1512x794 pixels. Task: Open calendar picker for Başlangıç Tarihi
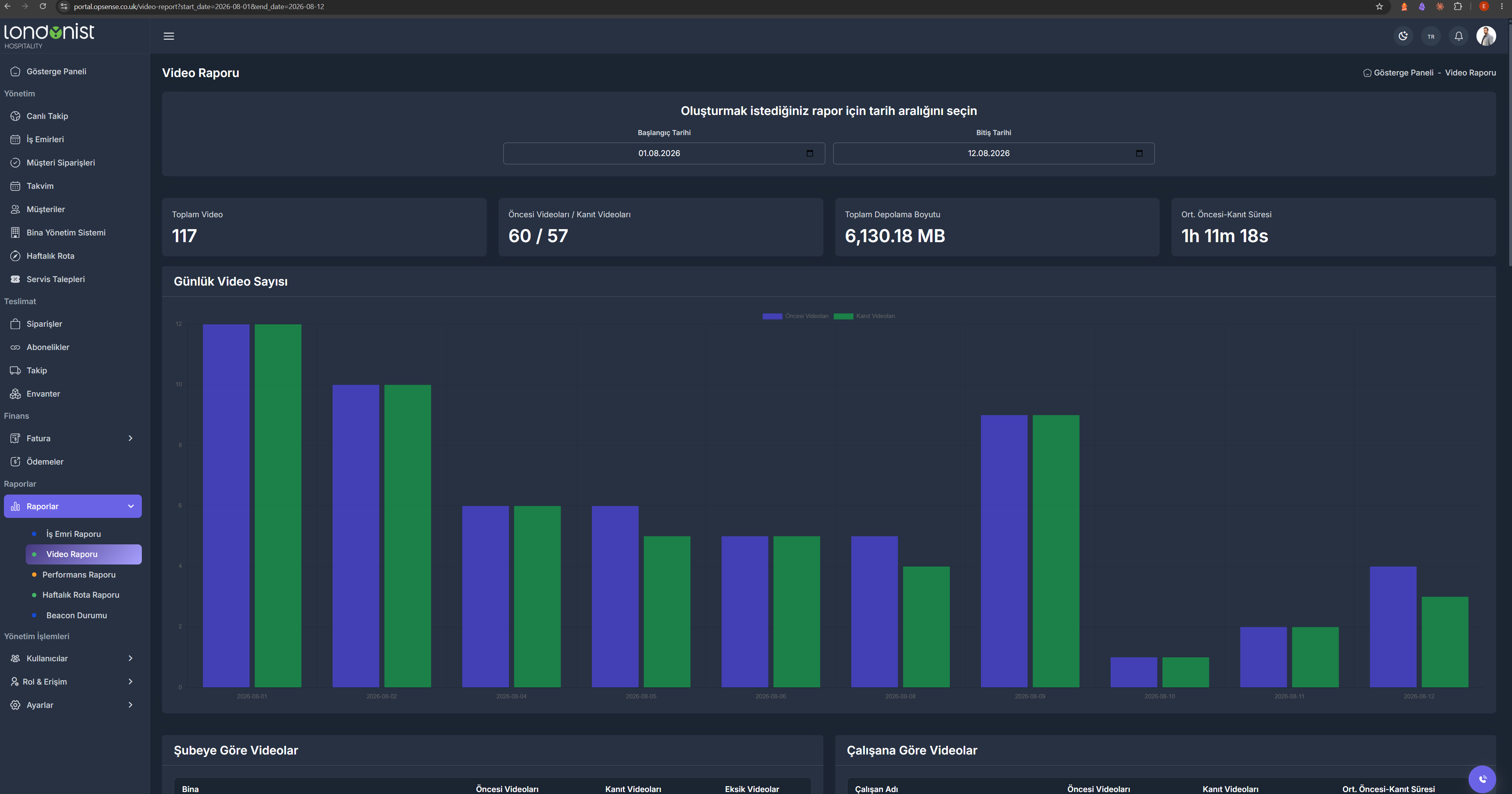pos(810,153)
